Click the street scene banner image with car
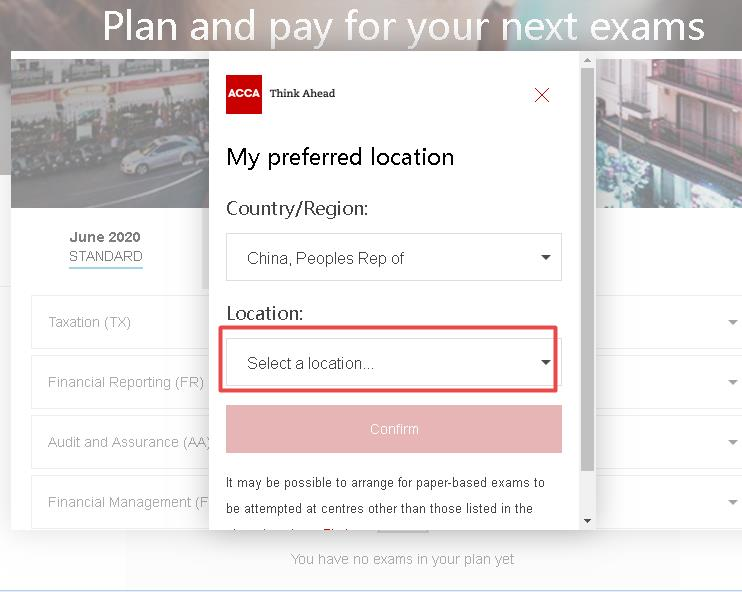742x592 pixels. point(110,133)
